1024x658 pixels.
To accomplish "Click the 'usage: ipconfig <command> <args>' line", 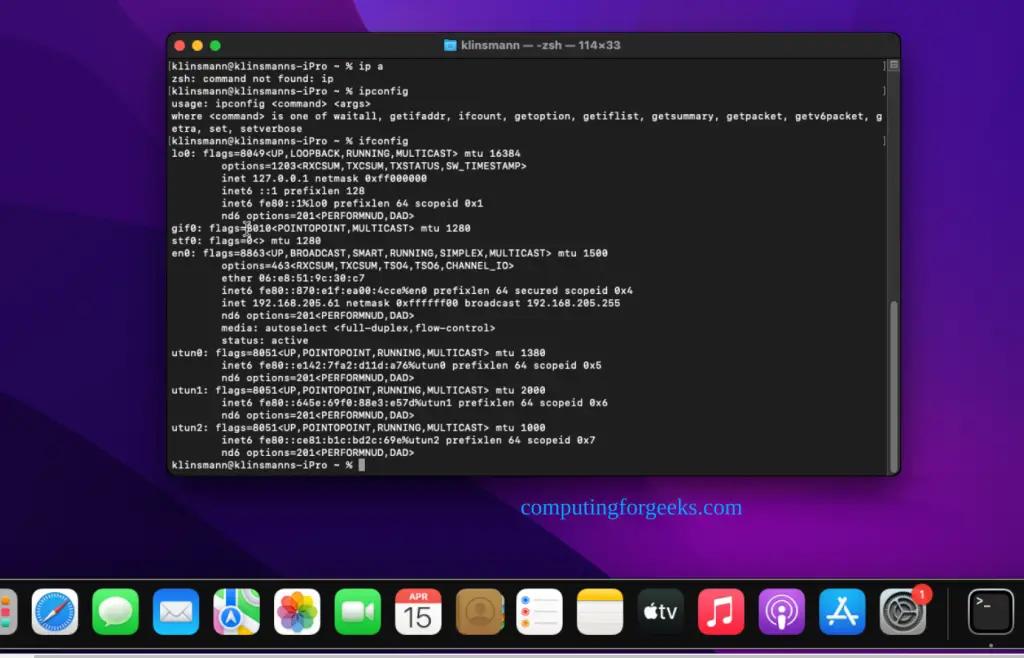I will tap(271, 104).
